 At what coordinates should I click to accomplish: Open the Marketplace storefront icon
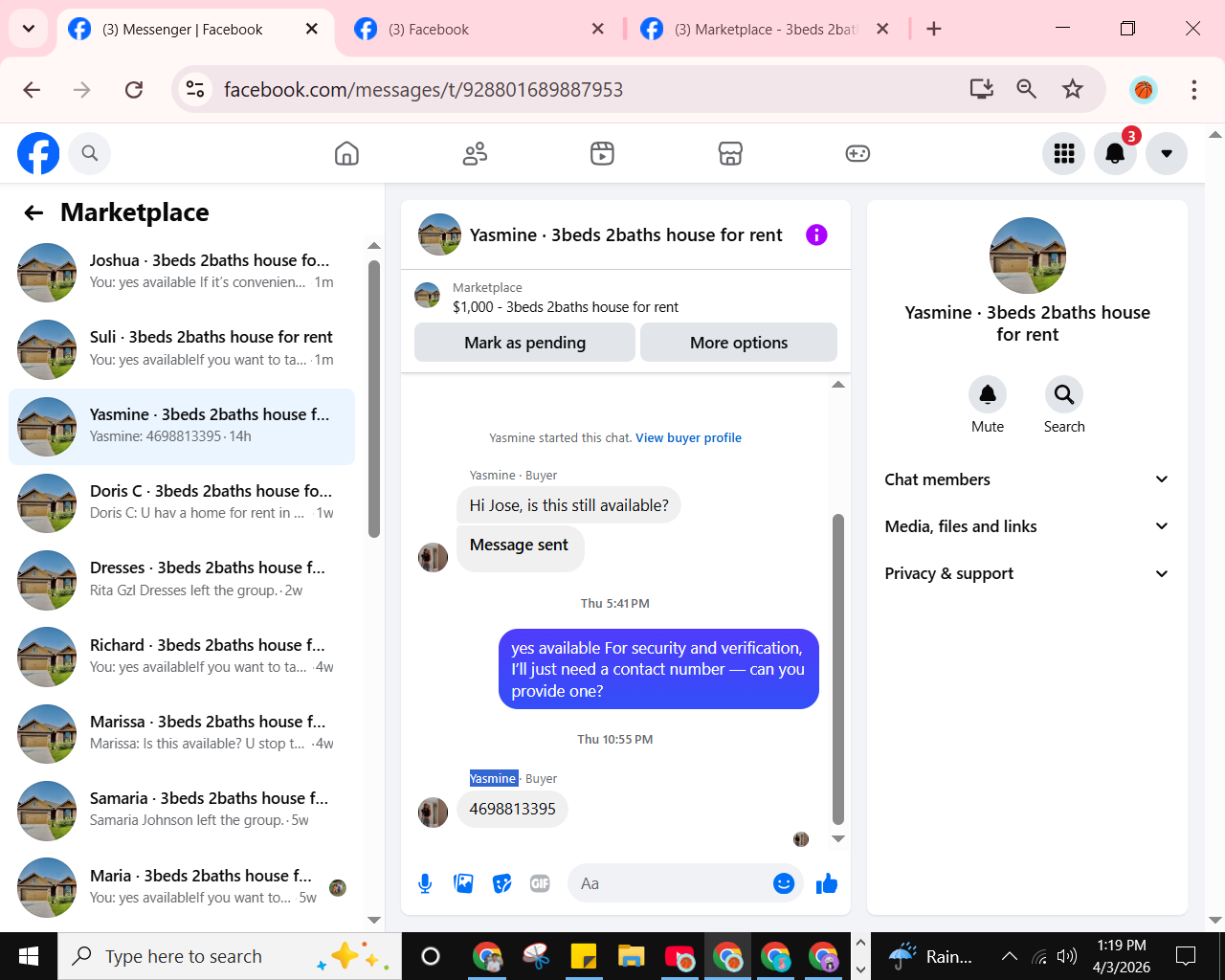tap(730, 153)
